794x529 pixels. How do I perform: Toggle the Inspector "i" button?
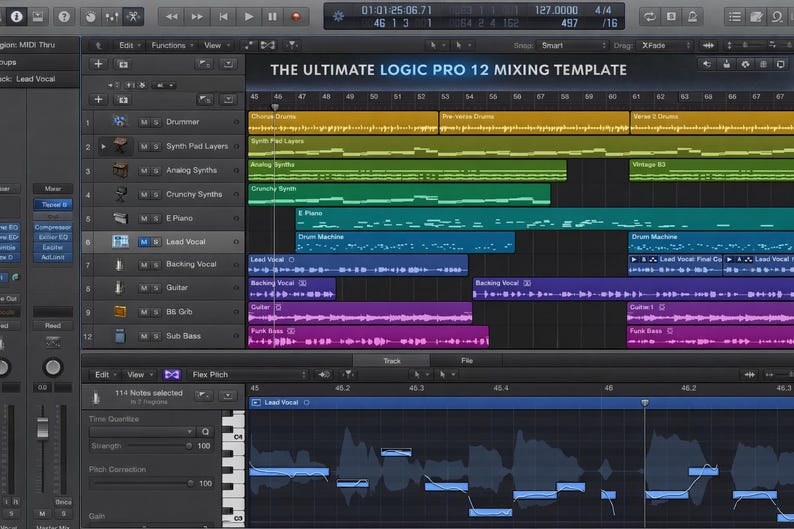16,17
